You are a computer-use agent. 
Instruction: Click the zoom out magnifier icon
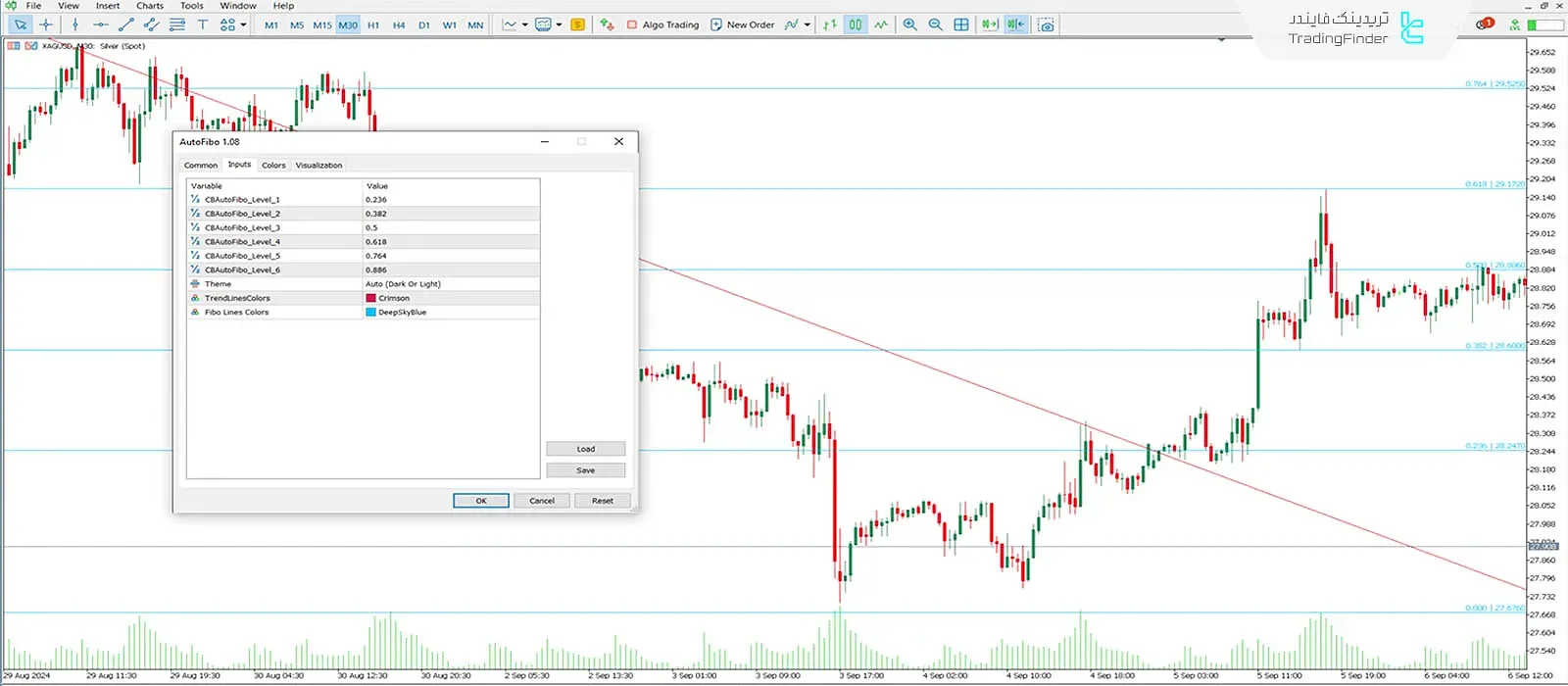[935, 24]
